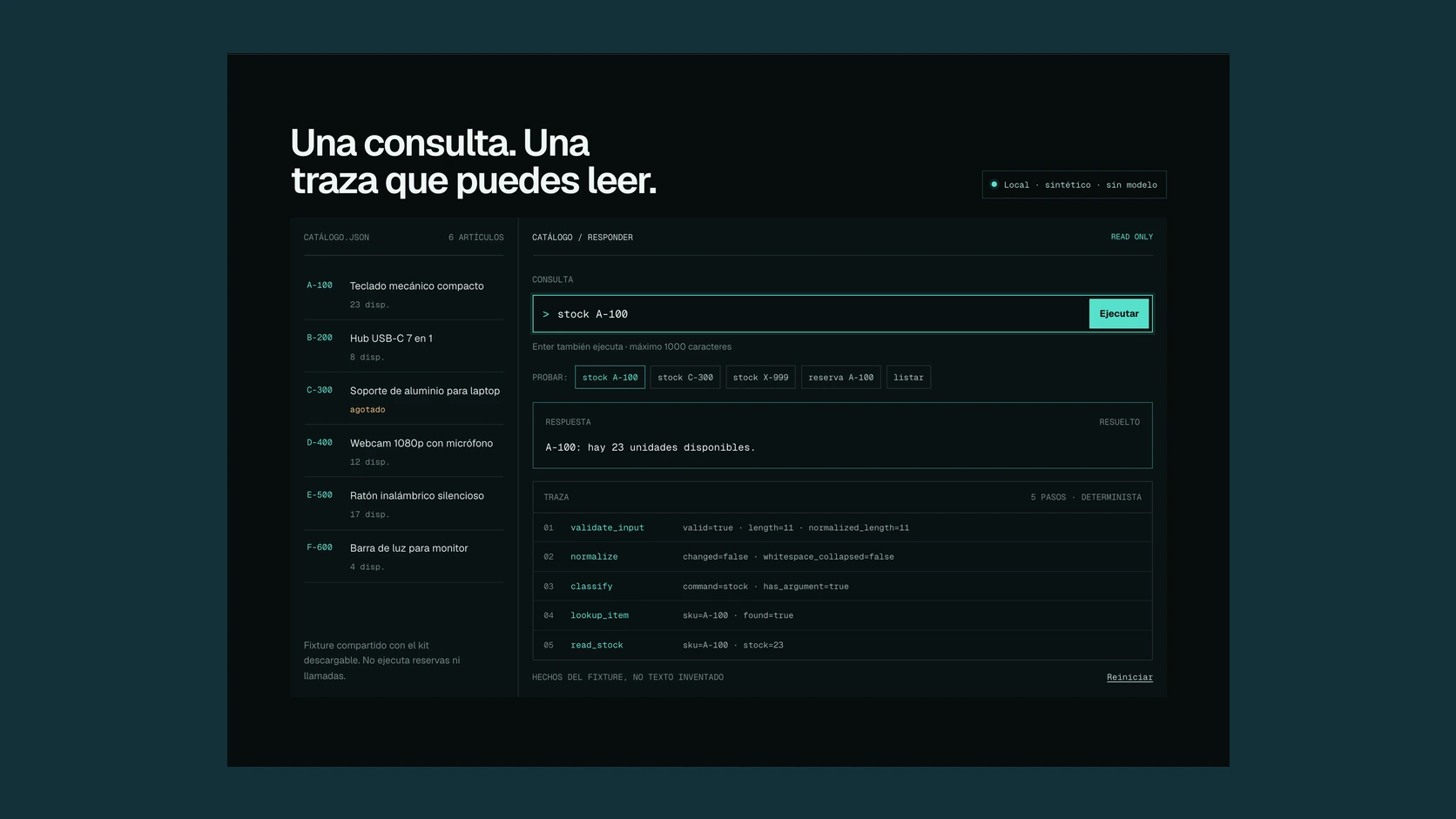This screenshot has height=819, width=1456.
Task: Click the SKU code C-300
Action: click(x=320, y=390)
